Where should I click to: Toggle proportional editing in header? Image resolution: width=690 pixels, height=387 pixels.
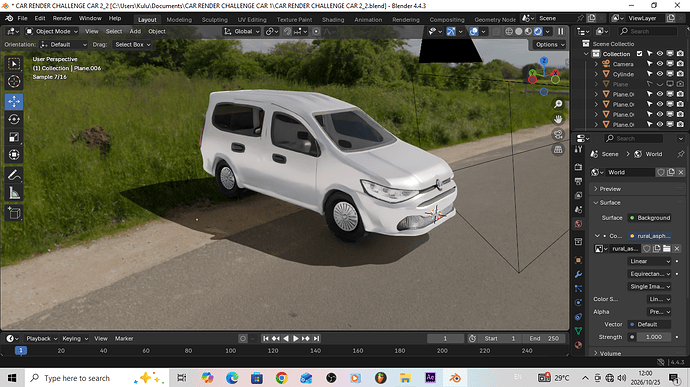click(316, 31)
